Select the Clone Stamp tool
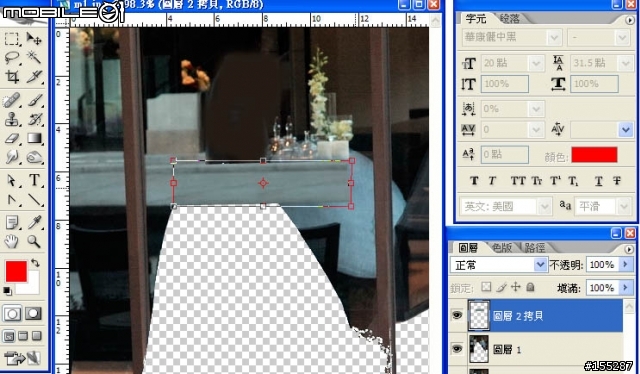This screenshot has width=640, height=374. pos(12,119)
